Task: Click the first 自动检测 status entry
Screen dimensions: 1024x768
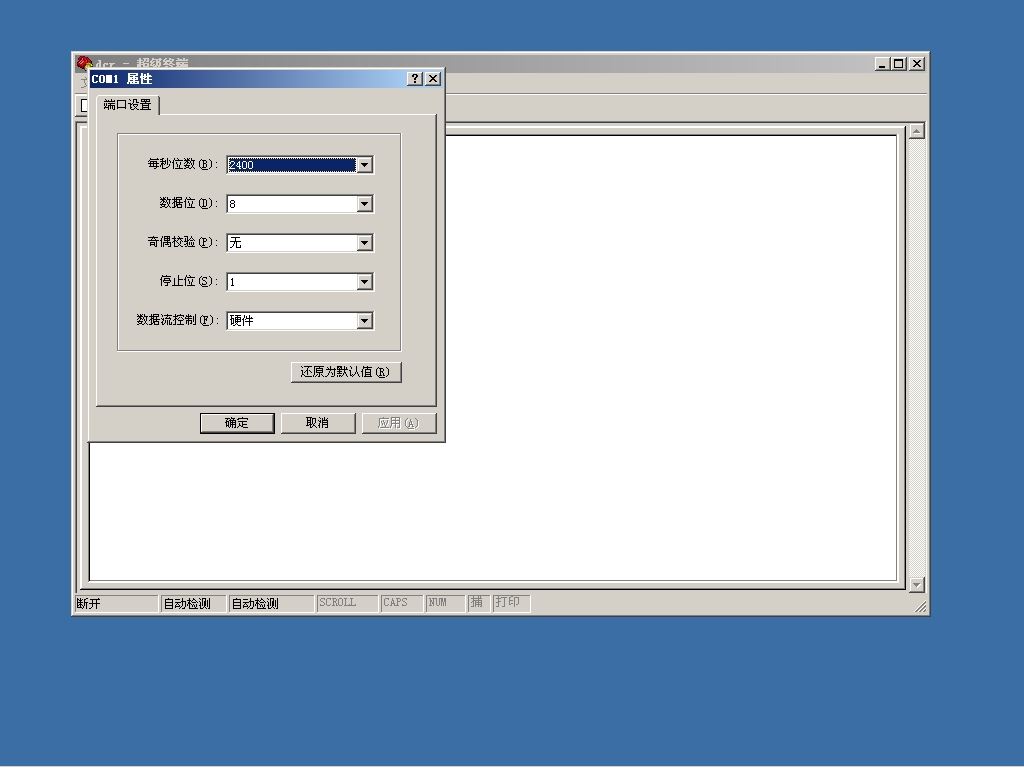Action: (193, 604)
